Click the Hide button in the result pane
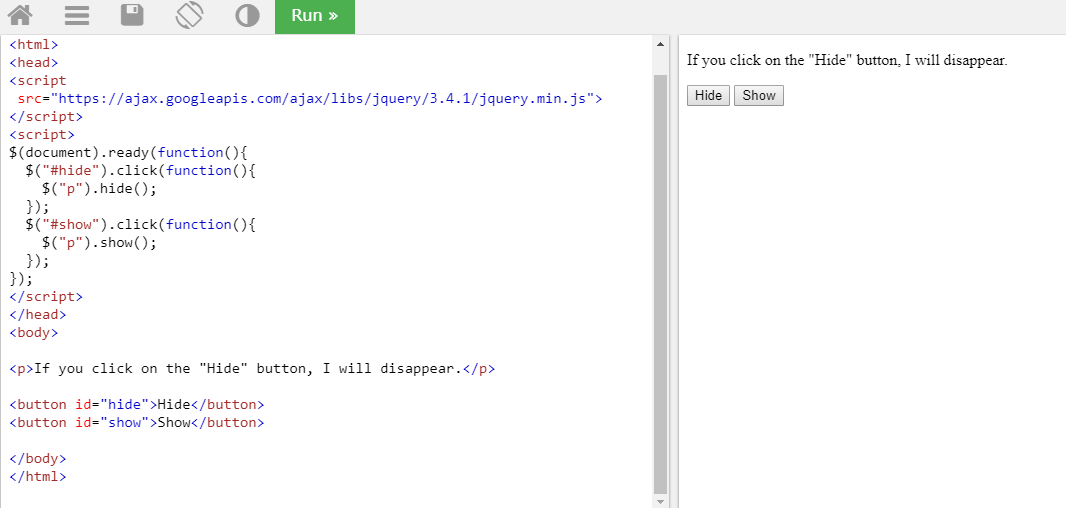This screenshot has height=508, width=1066. (708, 95)
